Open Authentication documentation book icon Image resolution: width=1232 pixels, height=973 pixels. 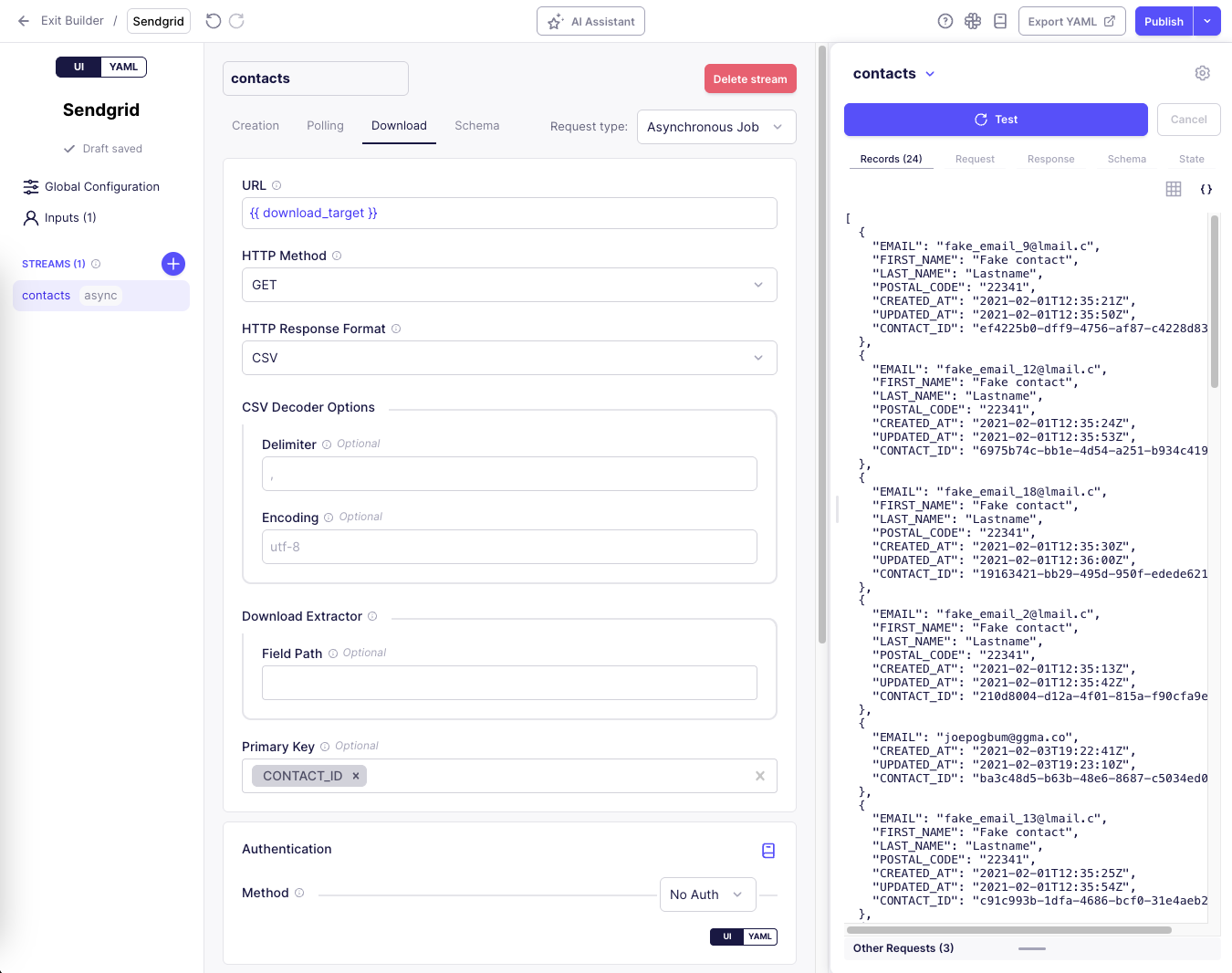(x=768, y=850)
